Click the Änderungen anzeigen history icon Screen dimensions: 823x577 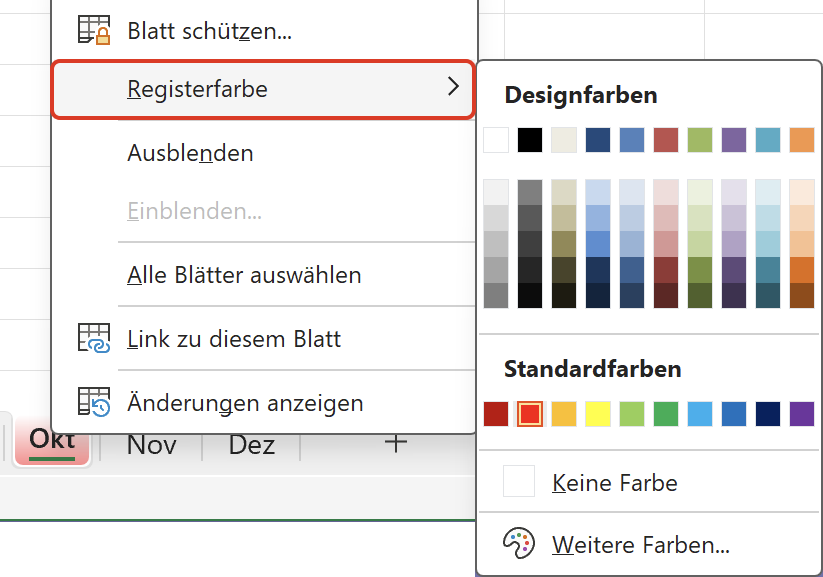(94, 402)
